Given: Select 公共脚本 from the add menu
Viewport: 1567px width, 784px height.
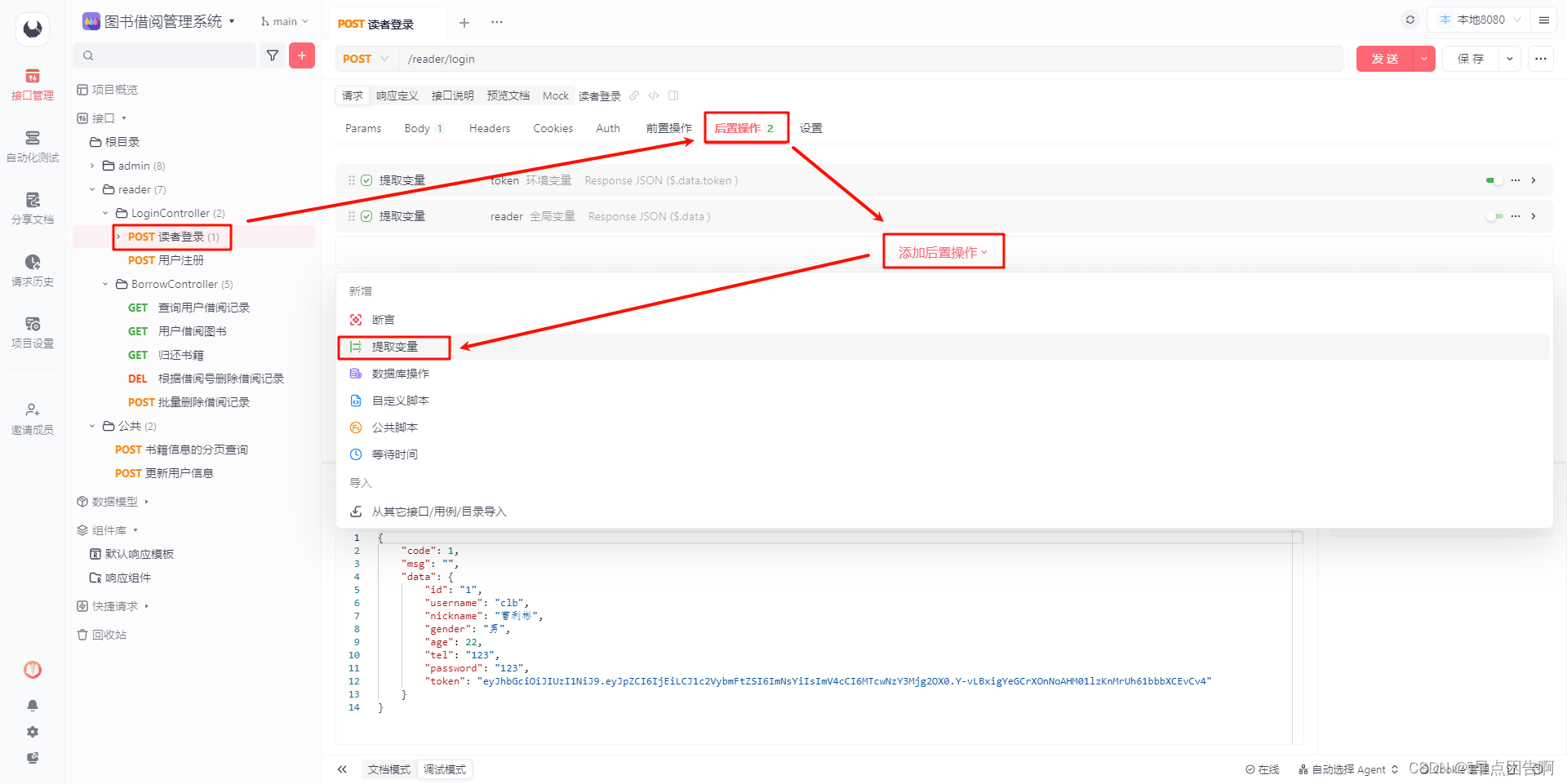Looking at the screenshot, I should [x=944, y=427].
